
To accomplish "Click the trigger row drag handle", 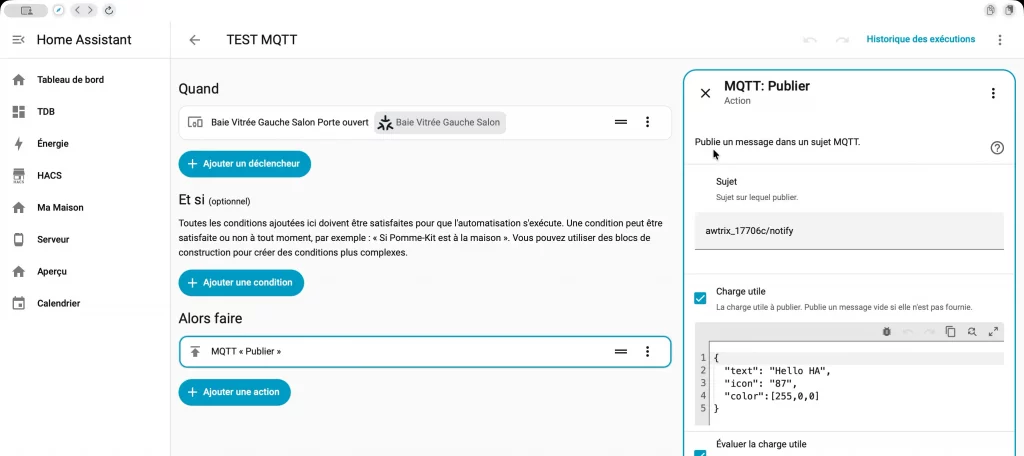I will (621, 122).
